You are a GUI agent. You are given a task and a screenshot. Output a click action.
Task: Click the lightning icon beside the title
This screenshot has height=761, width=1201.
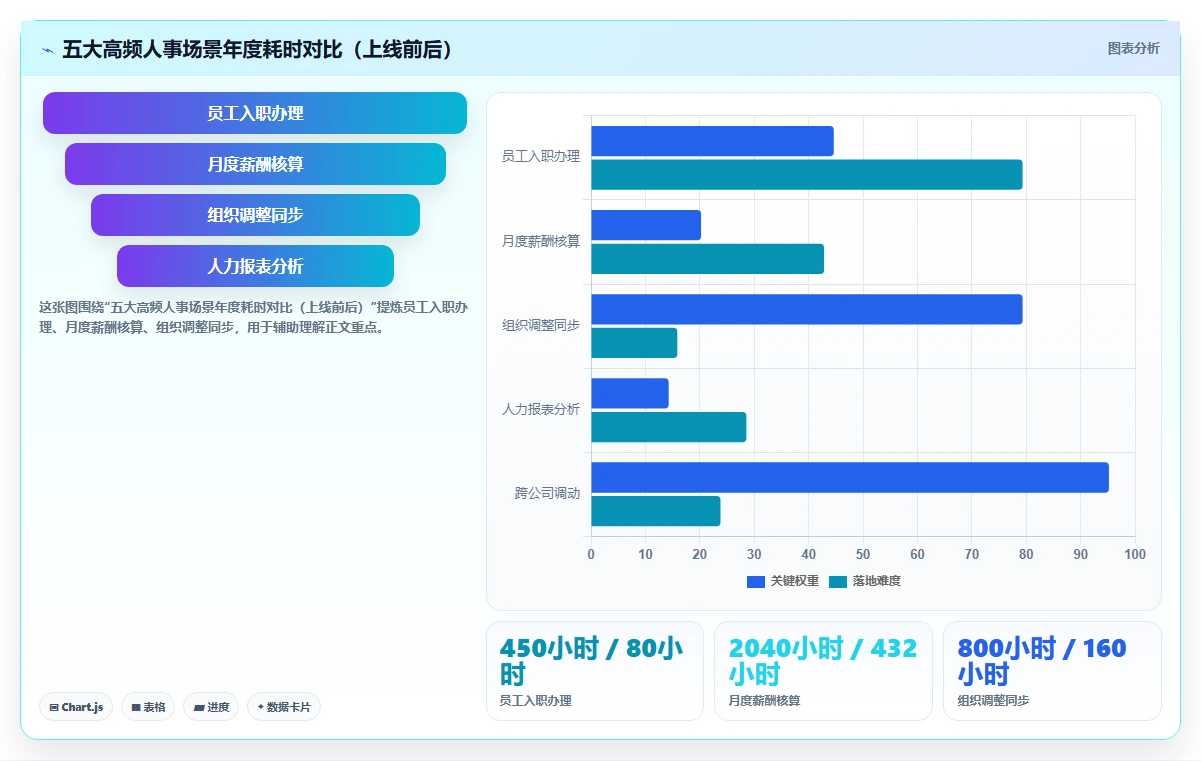coord(47,50)
